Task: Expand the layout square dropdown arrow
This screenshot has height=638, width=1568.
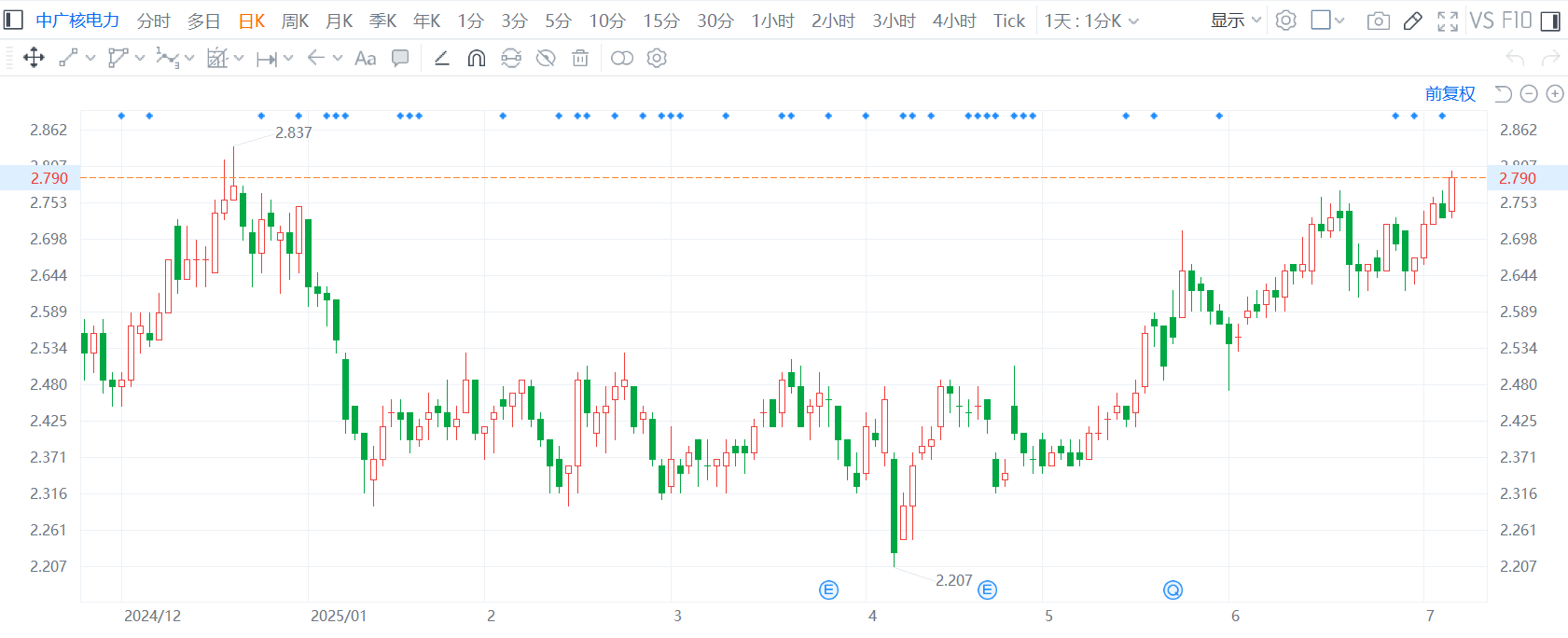Action: [1339, 21]
